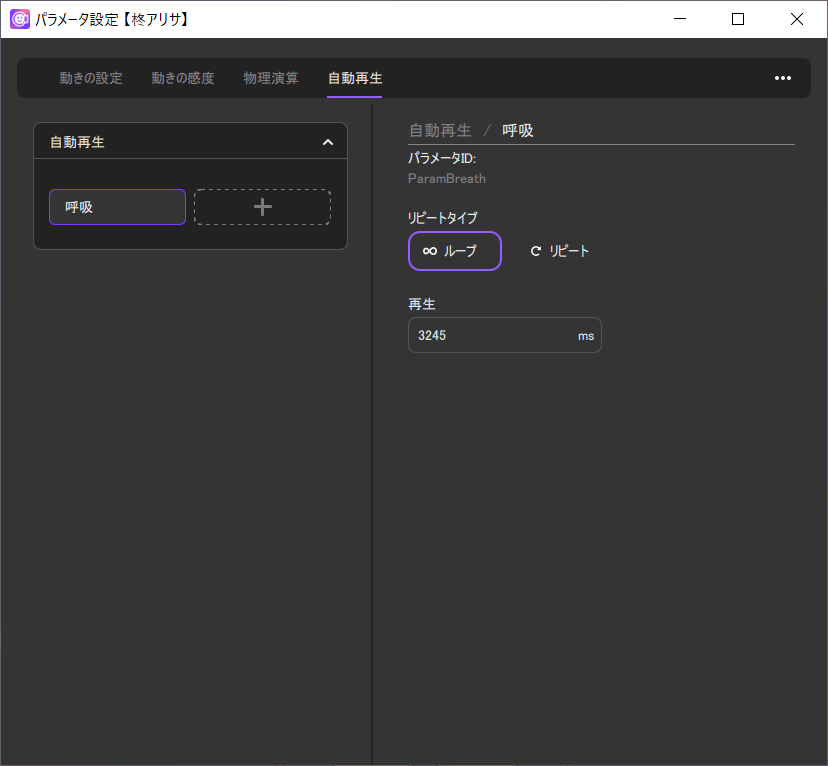Click the ParamBreath parameter ID text

[447, 178]
